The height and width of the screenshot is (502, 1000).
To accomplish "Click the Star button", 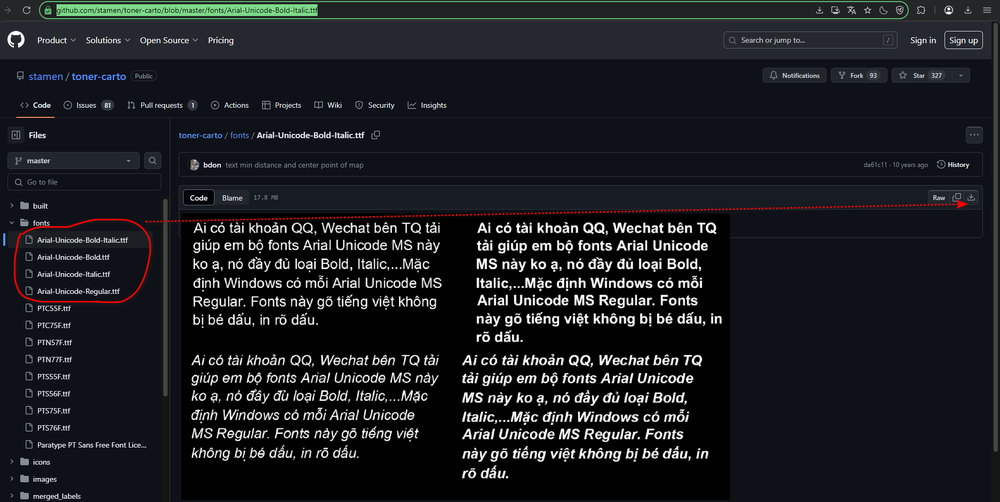I will pyautogui.click(x=920, y=75).
